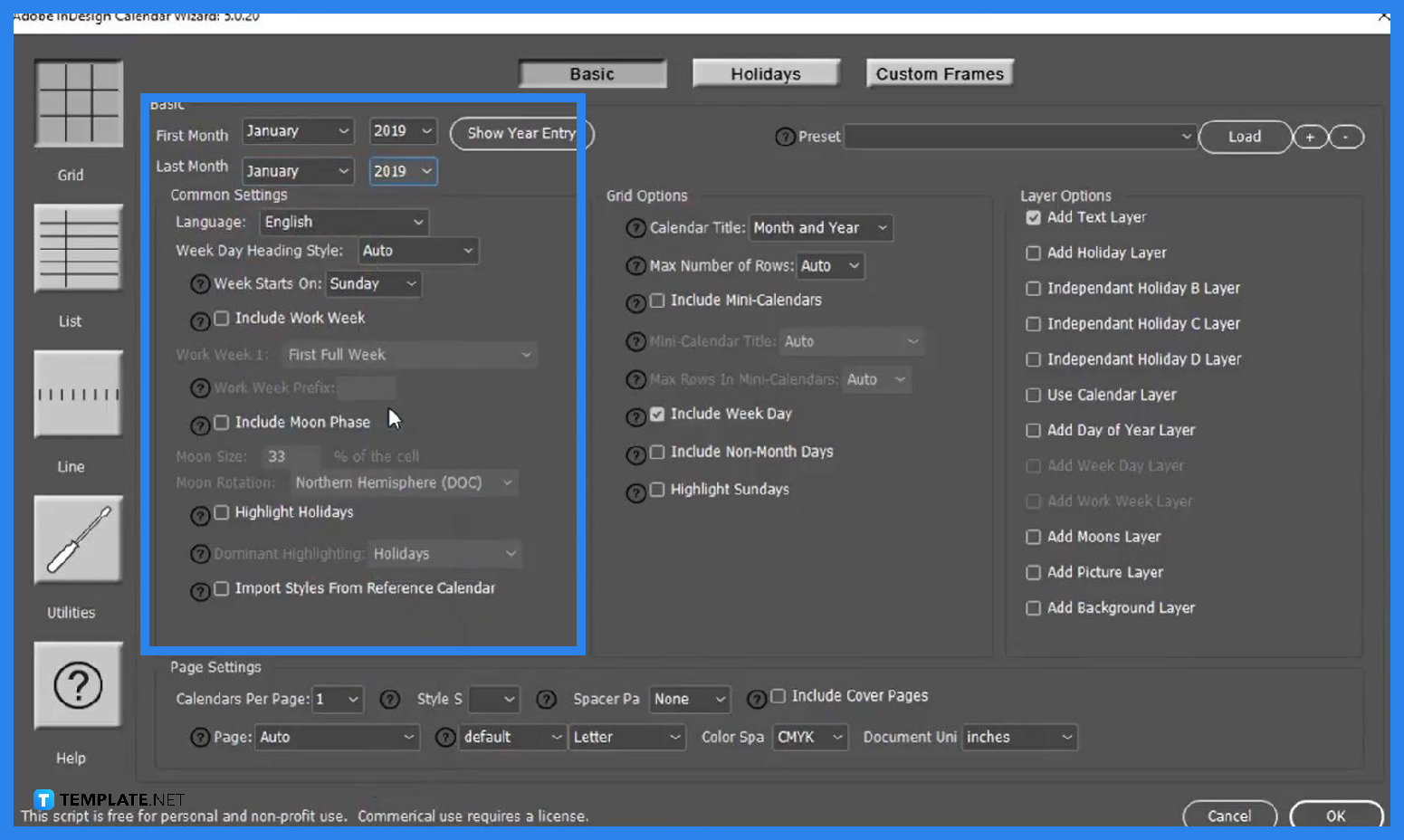
Task: Check the Add Holiday Layer option
Action: point(1033,253)
